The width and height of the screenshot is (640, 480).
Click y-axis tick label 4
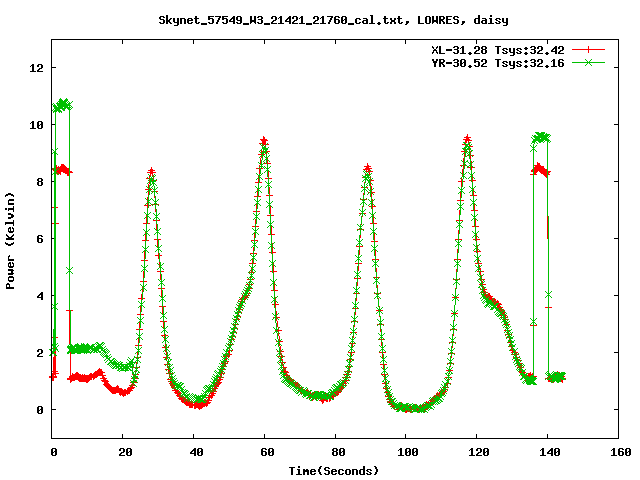point(40,296)
